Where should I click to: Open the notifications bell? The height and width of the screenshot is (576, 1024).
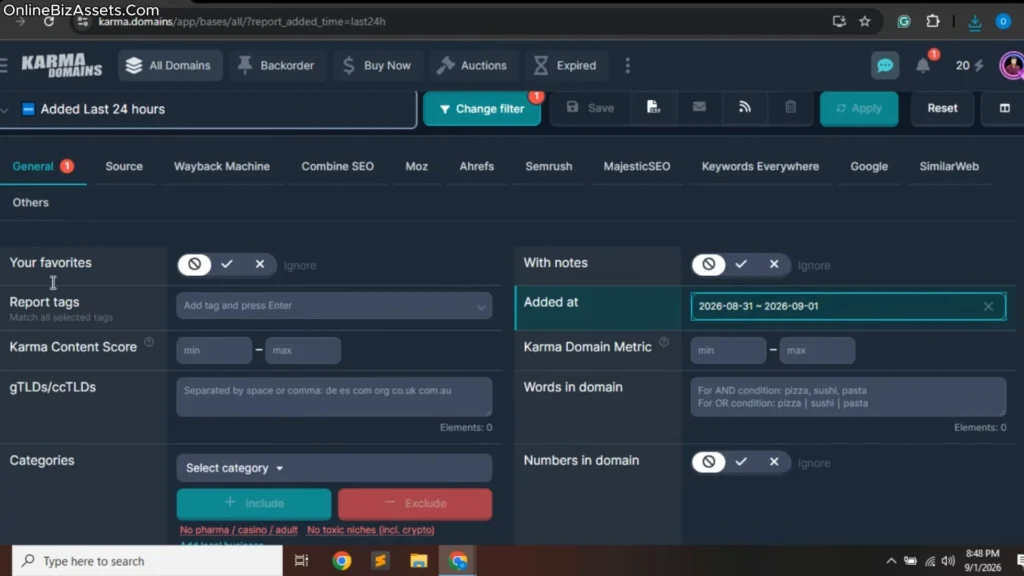pyautogui.click(x=923, y=65)
